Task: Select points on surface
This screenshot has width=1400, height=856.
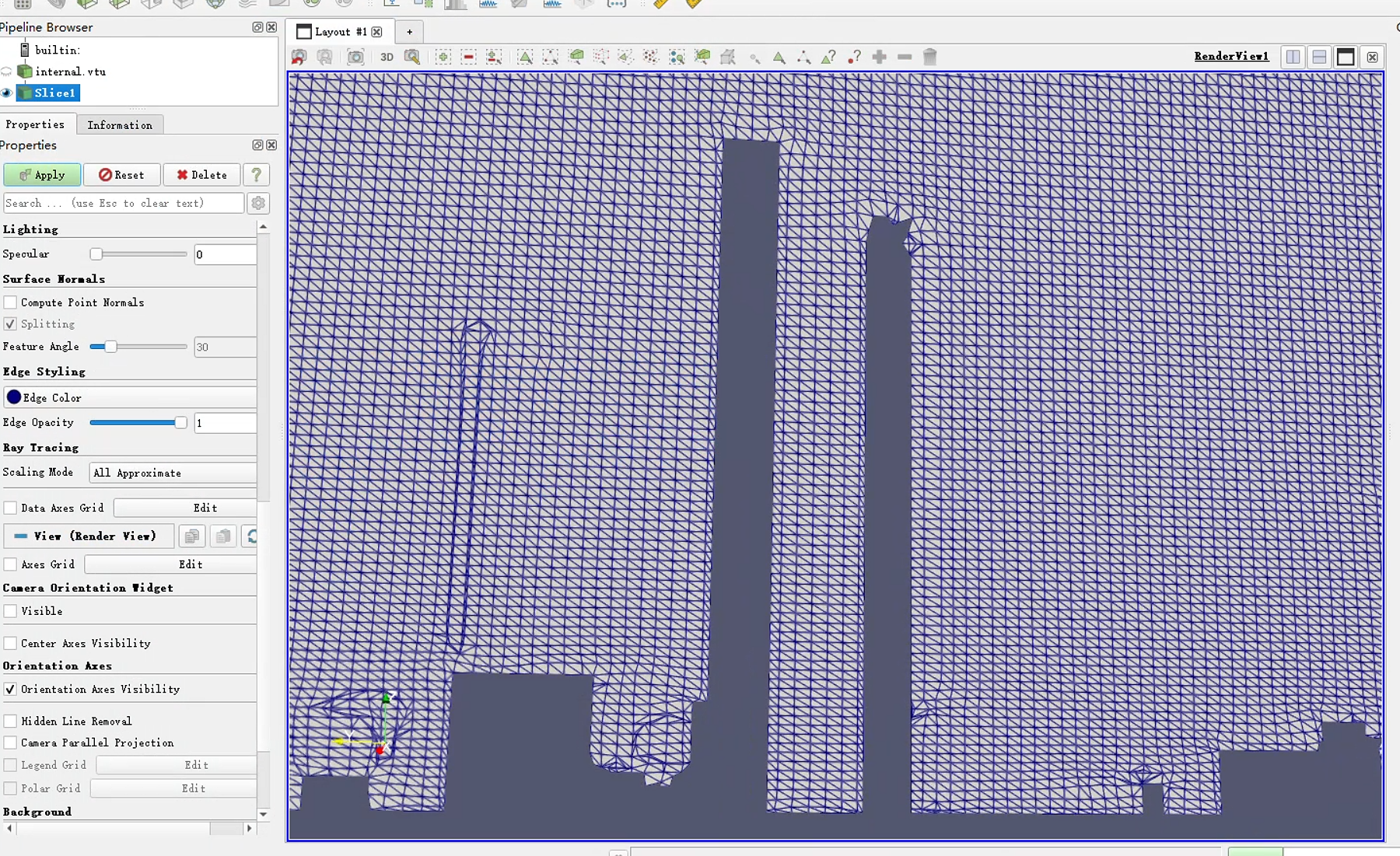Action: (551, 57)
